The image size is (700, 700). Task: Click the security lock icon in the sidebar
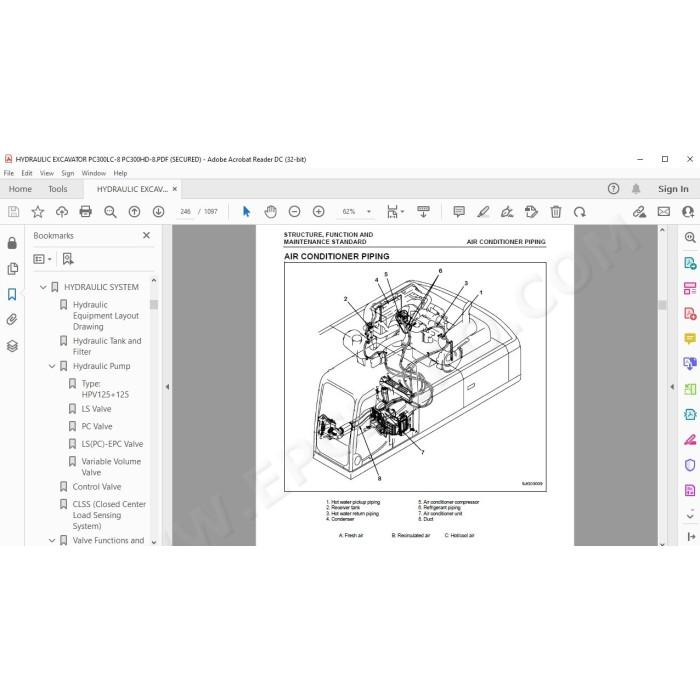click(12, 243)
